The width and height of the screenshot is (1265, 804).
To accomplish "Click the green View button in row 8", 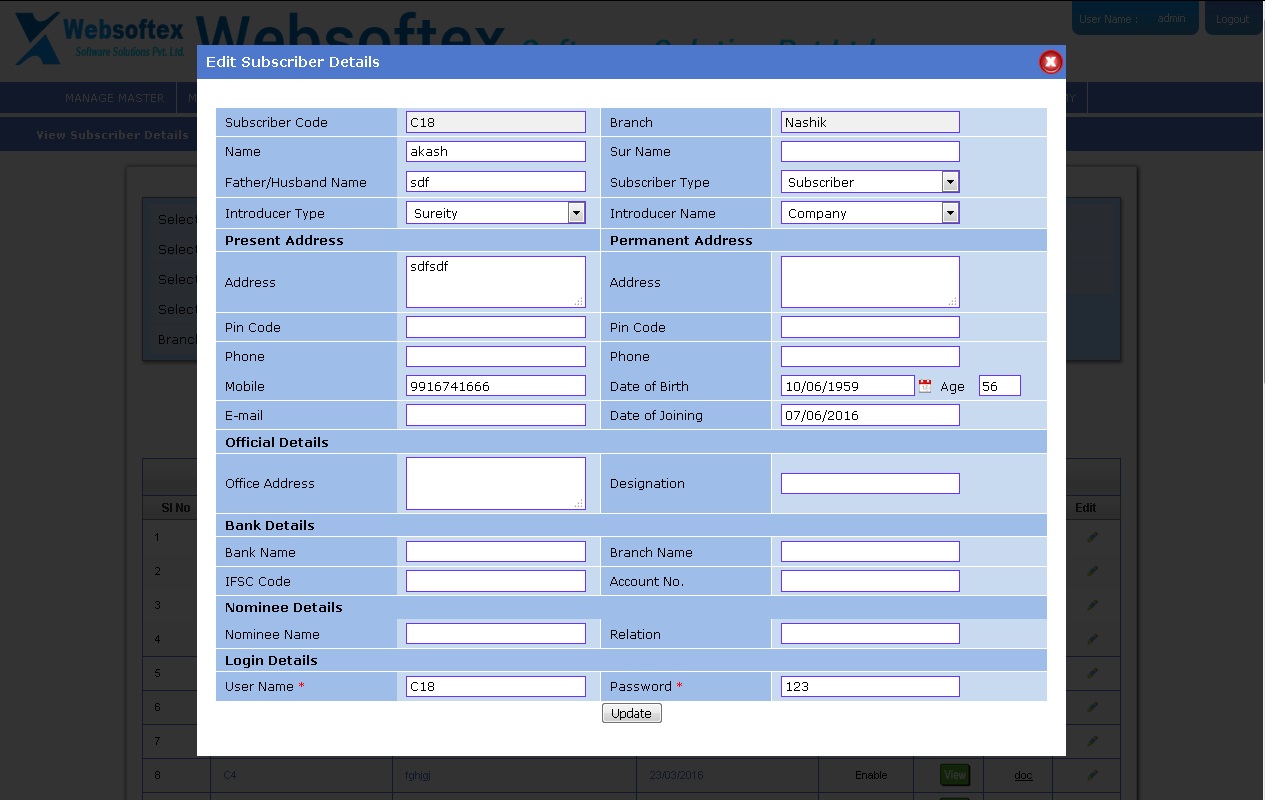I will (x=955, y=775).
